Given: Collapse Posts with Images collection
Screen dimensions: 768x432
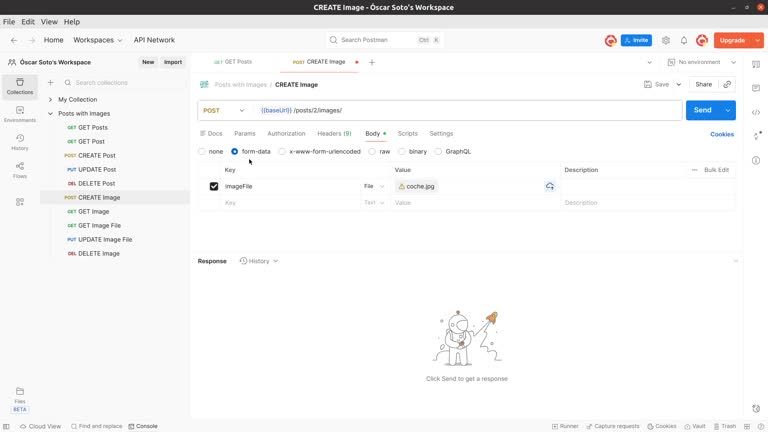Looking at the screenshot, I should click(50, 114).
